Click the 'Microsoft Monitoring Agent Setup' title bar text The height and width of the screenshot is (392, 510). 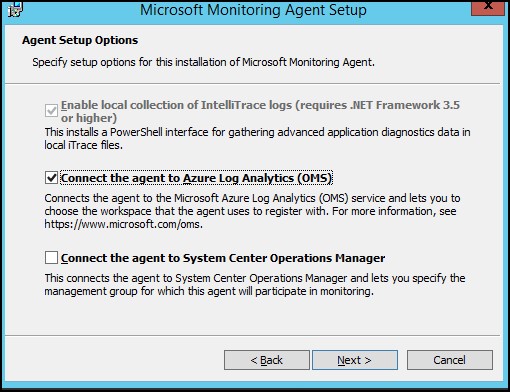[253, 10]
